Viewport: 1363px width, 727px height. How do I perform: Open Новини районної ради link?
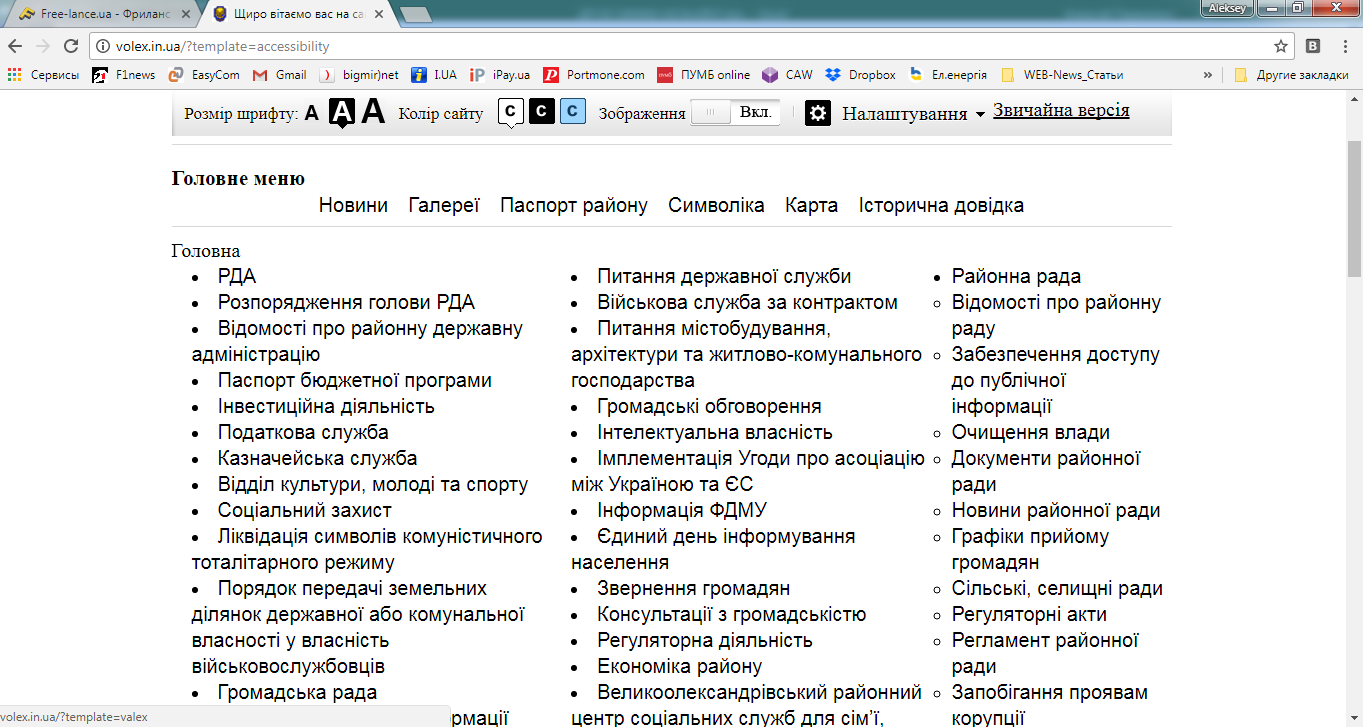[1056, 510]
